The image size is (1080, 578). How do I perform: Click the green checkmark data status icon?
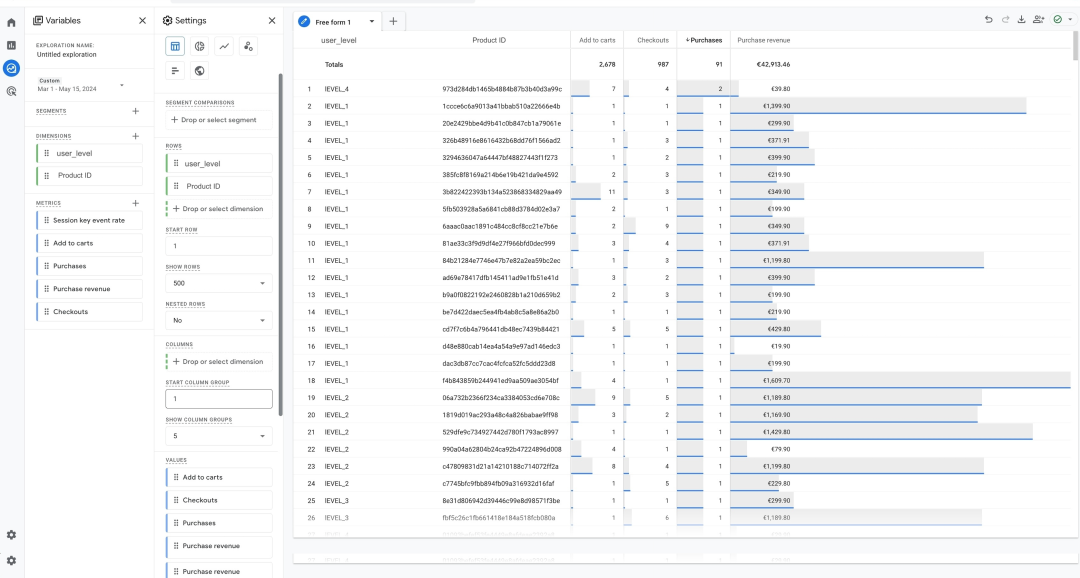(1058, 19)
